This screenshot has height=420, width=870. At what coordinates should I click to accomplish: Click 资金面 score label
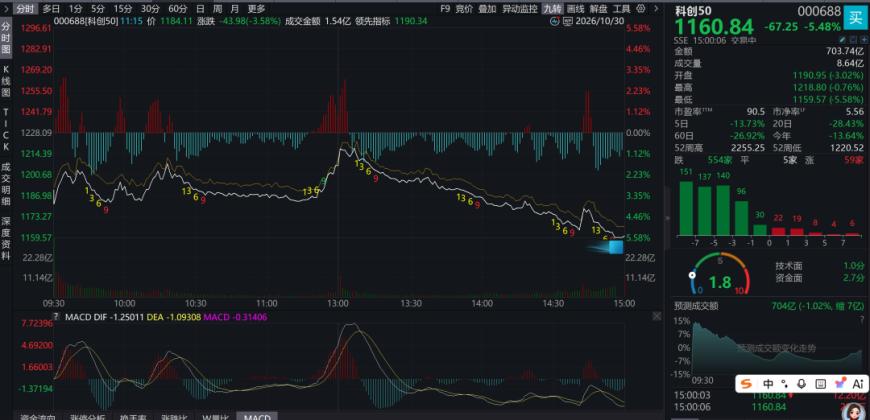[788, 278]
